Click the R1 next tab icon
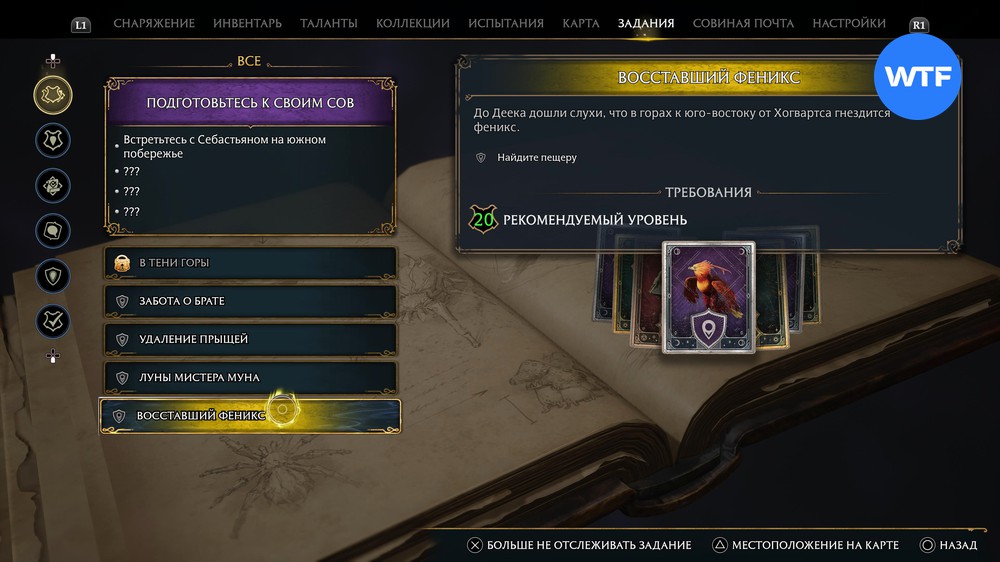 tap(918, 25)
